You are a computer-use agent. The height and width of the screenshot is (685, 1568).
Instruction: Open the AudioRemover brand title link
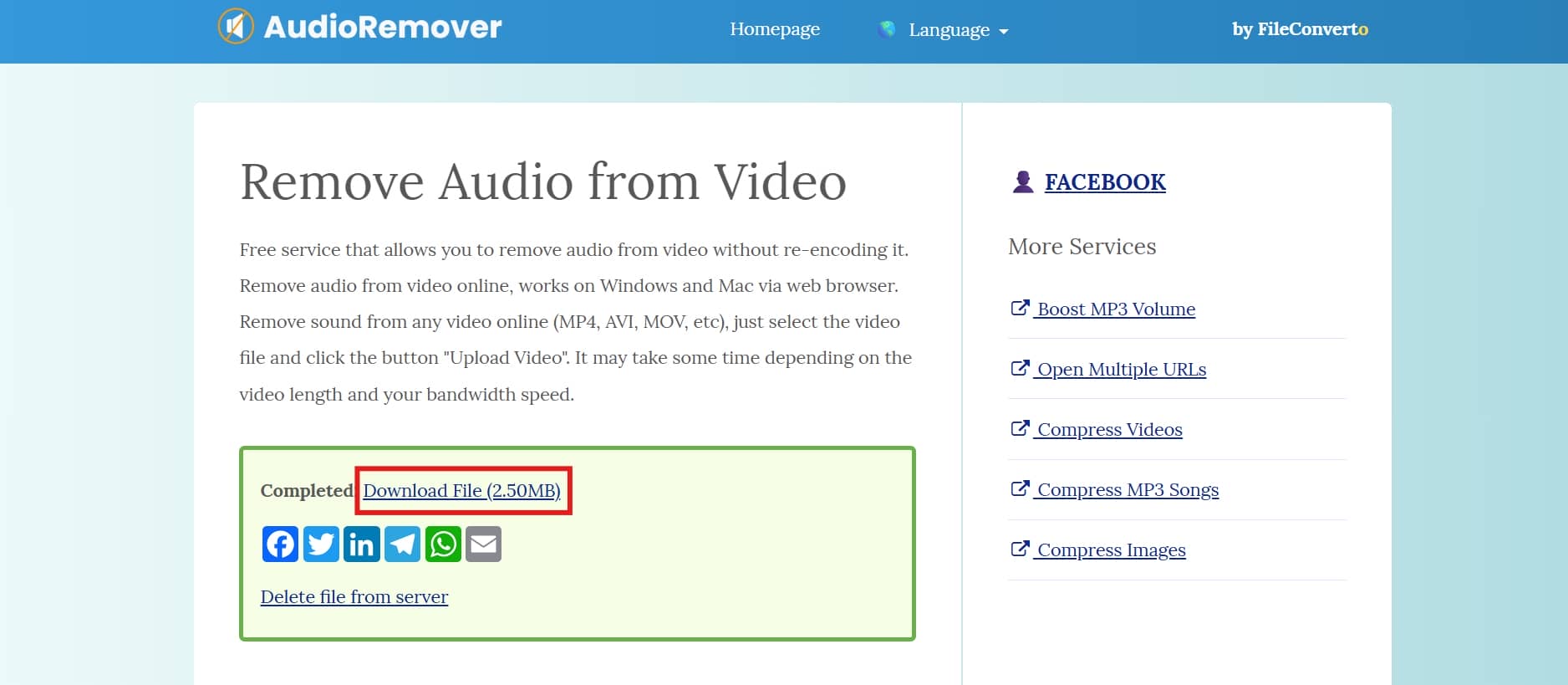[383, 27]
